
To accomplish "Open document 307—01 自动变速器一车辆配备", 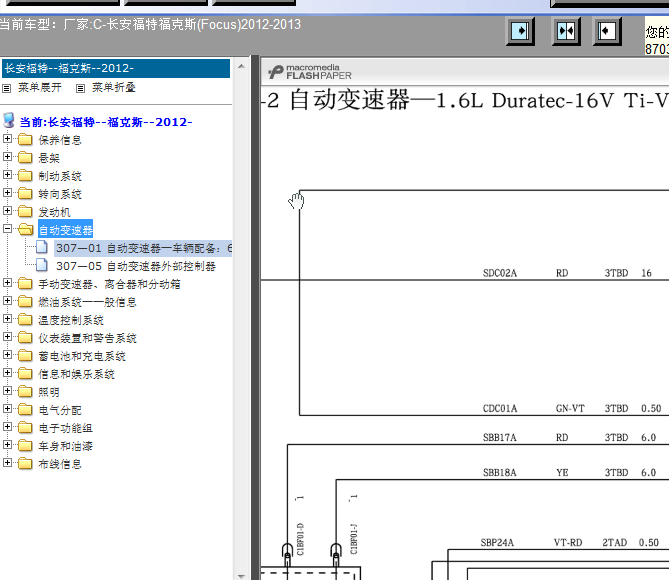I will [x=144, y=248].
